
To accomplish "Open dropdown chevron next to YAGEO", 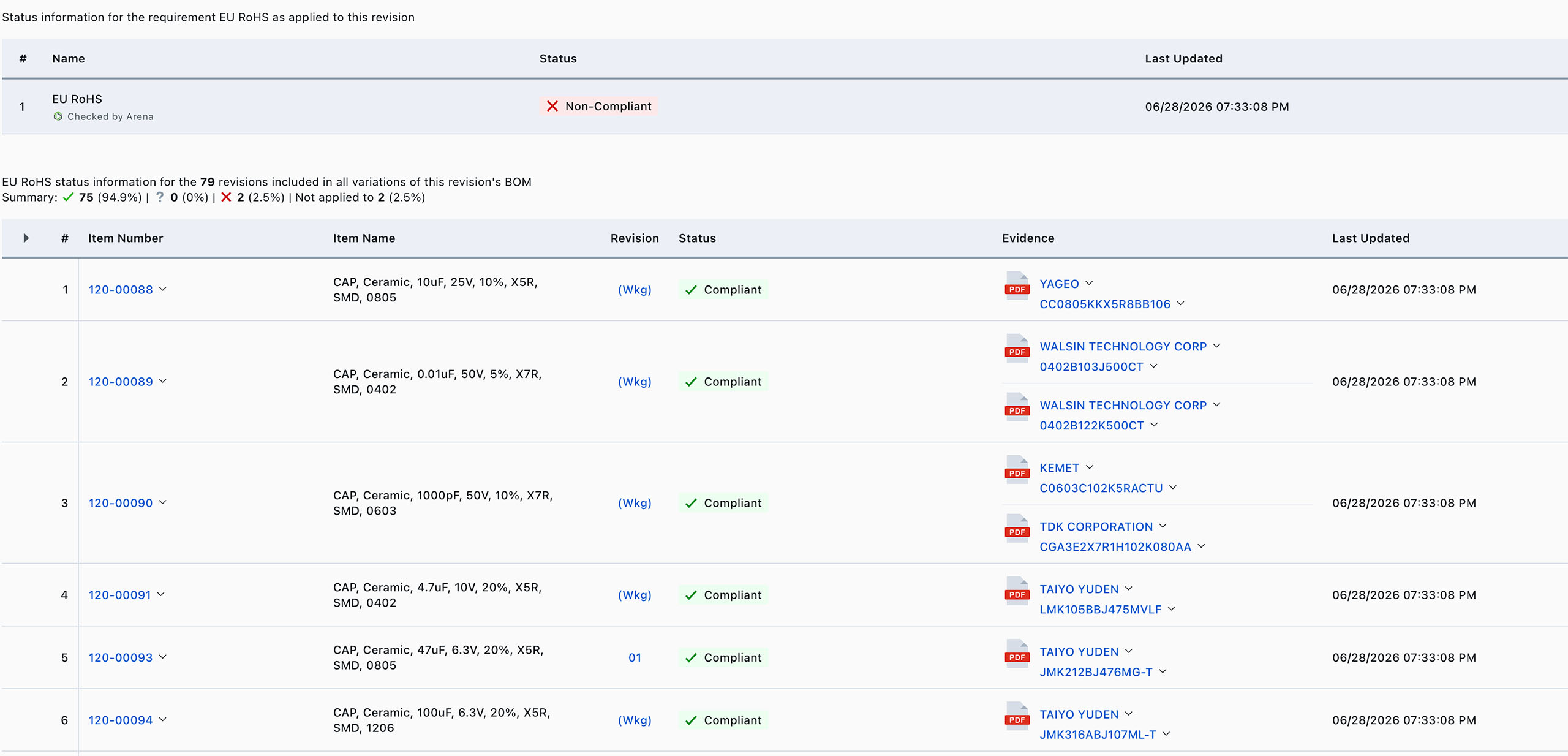I will pyautogui.click(x=1089, y=283).
